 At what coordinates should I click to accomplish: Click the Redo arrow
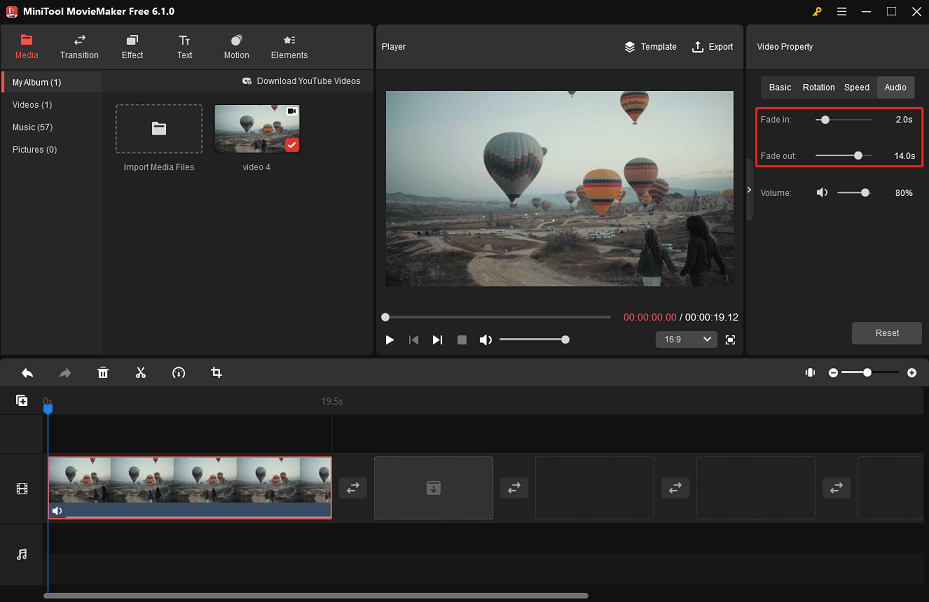coord(65,373)
